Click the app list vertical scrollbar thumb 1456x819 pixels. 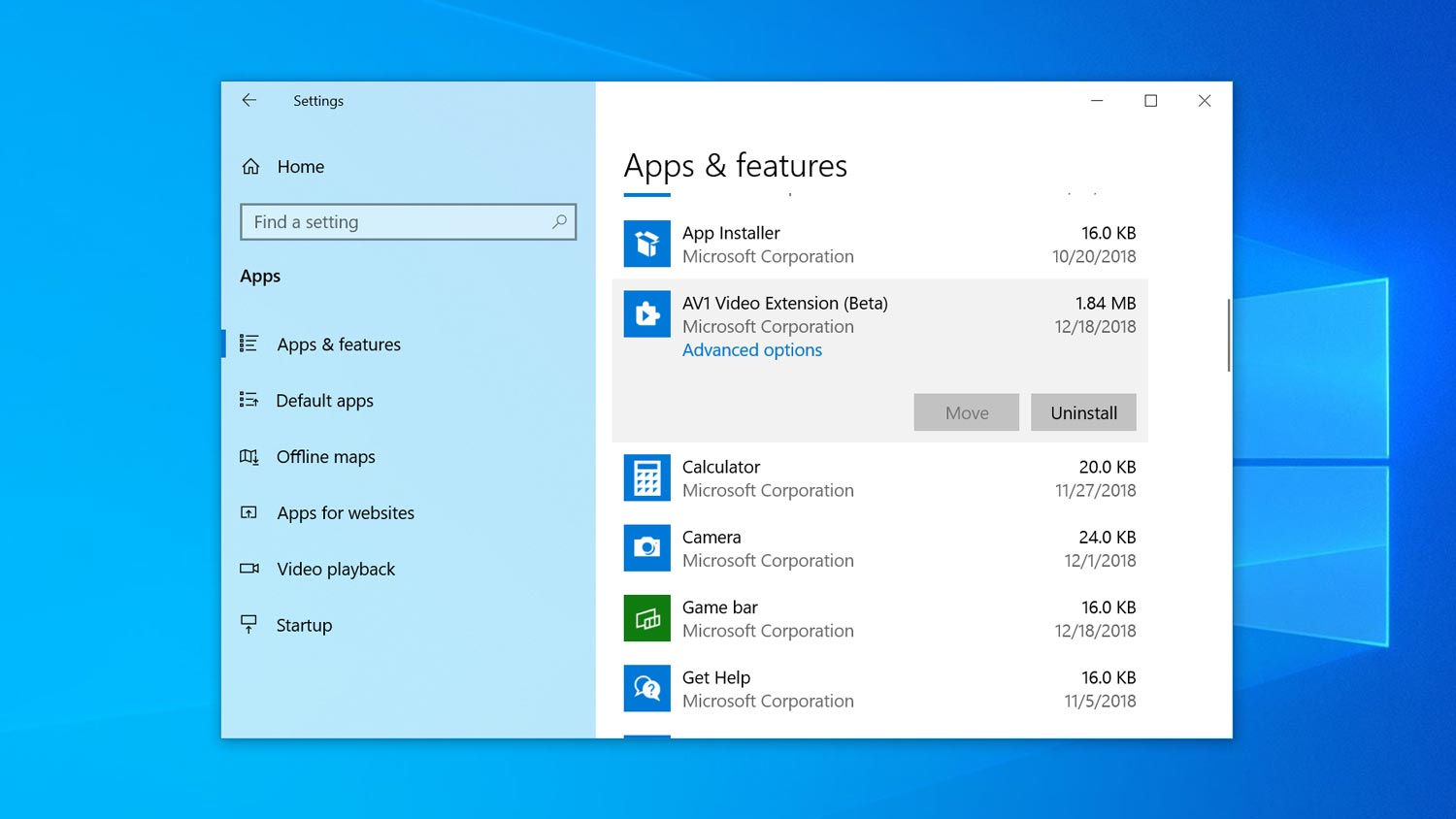[1229, 335]
